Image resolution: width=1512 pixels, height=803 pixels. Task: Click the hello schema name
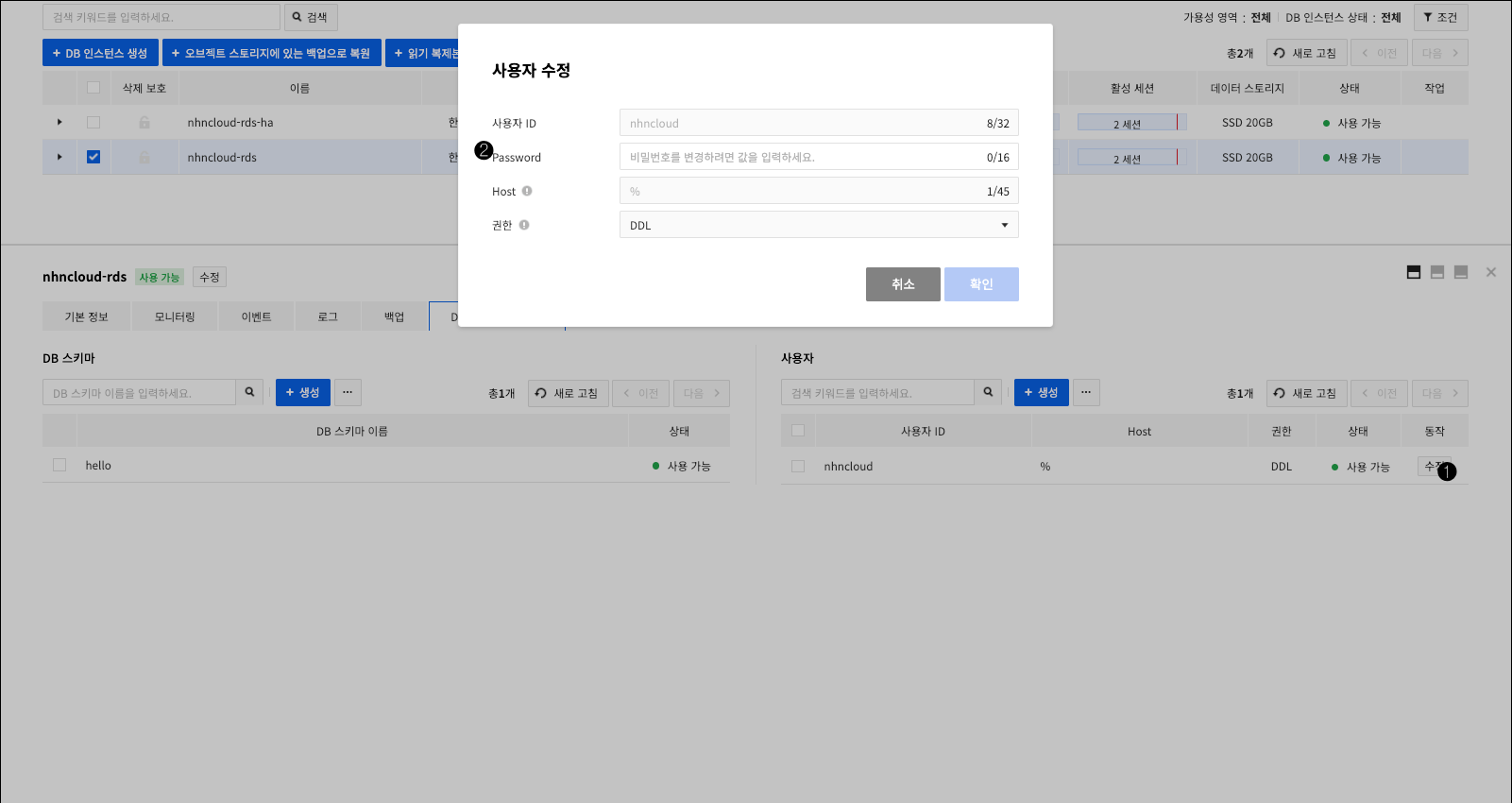(x=98, y=466)
